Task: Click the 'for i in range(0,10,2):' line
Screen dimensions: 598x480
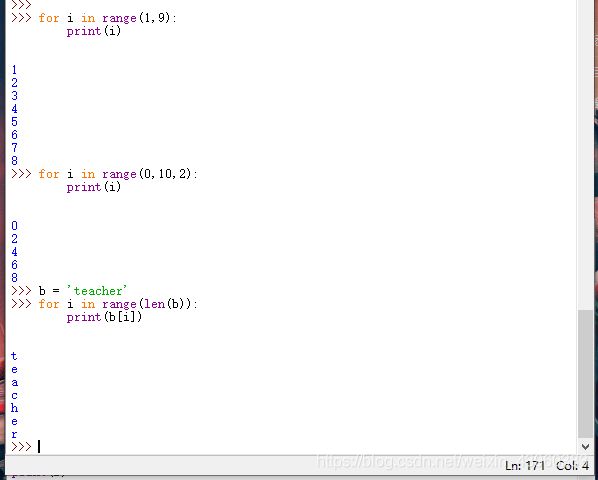Action: [118, 174]
